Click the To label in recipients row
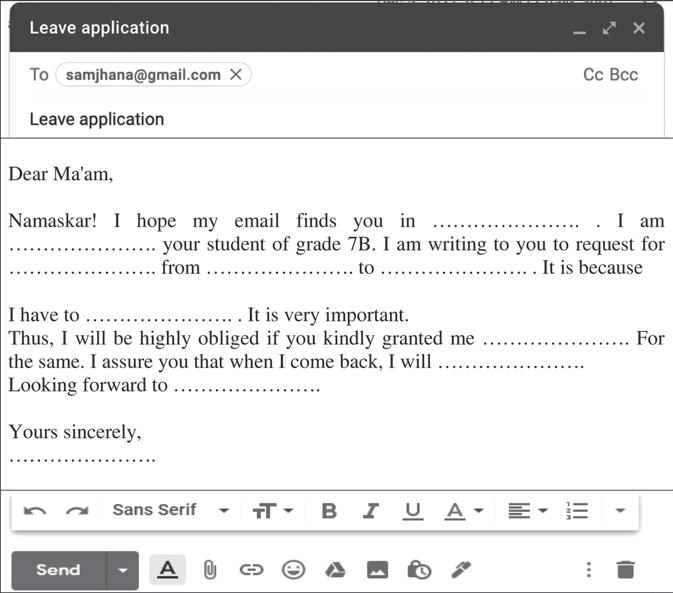Image resolution: width=673 pixels, height=593 pixels. (39, 75)
